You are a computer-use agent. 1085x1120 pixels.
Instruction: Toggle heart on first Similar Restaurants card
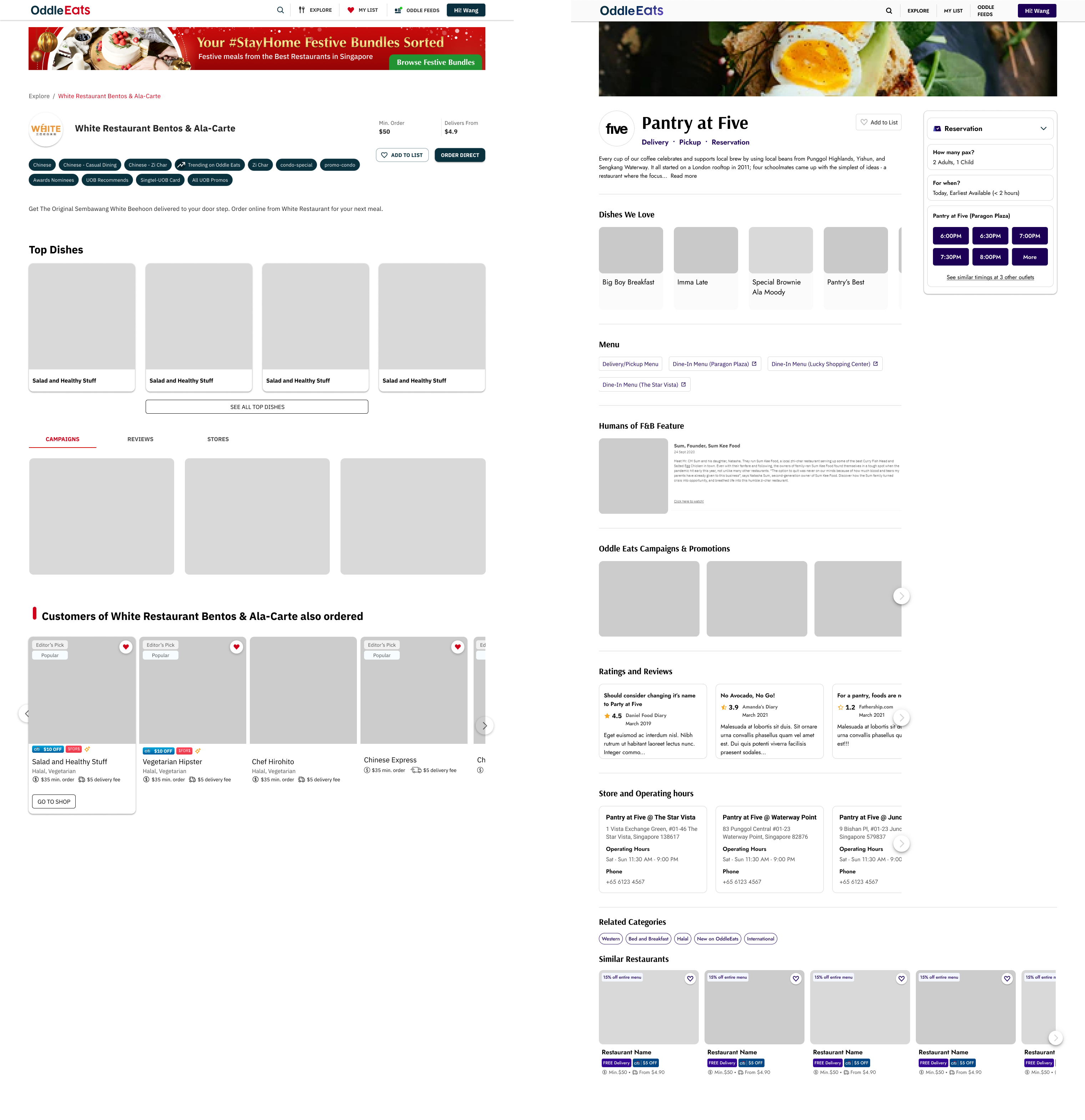(690, 979)
